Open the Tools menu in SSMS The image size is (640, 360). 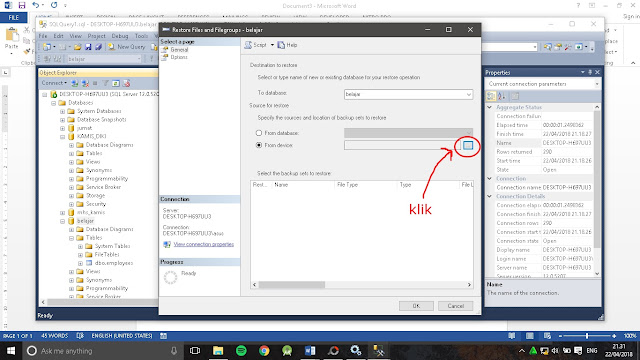(x=142, y=36)
